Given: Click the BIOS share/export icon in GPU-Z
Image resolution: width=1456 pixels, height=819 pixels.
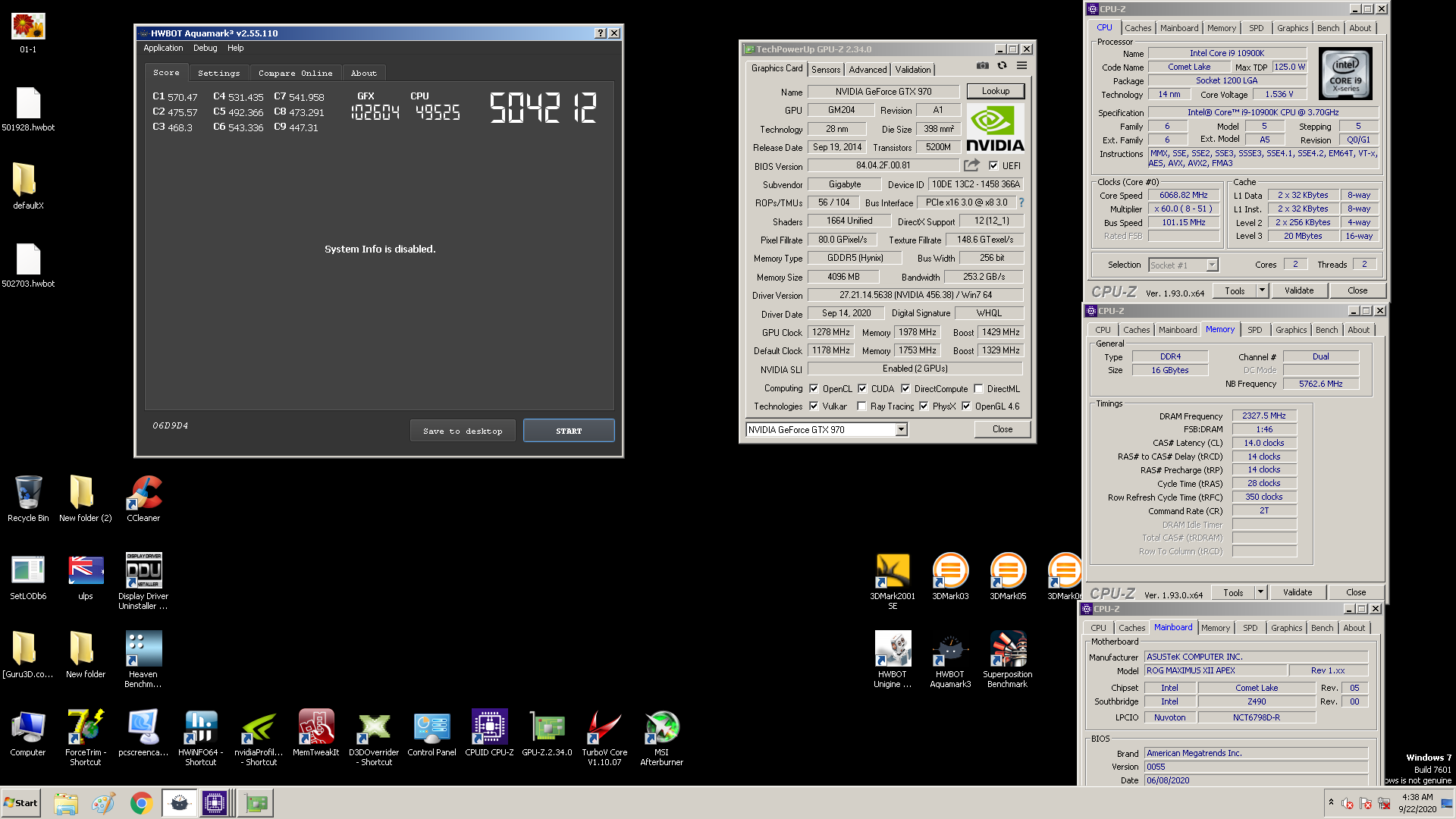Looking at the screenshot, I should coord(971,165).
